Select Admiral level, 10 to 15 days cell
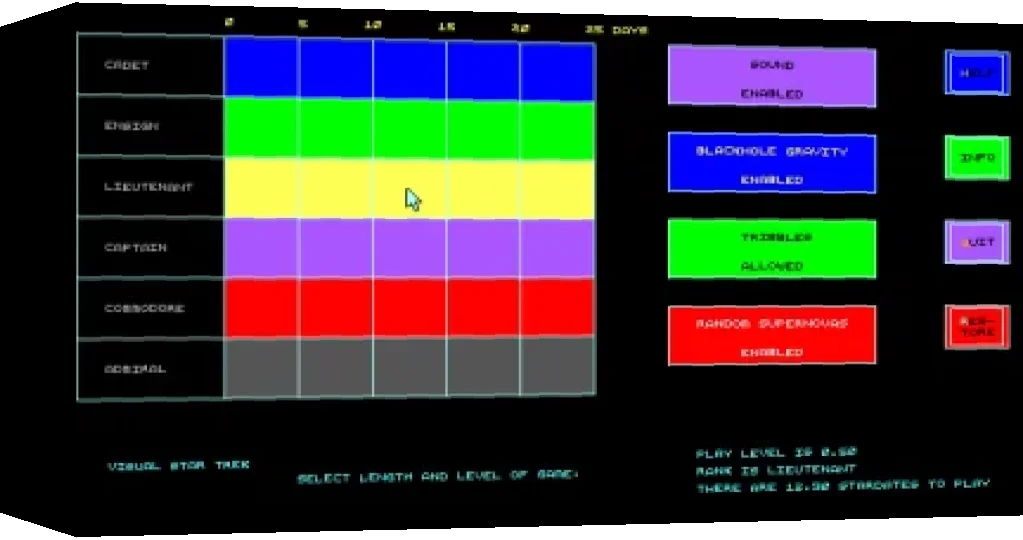The width and height of the screenshot is (1023, 540). coord(410,367)
